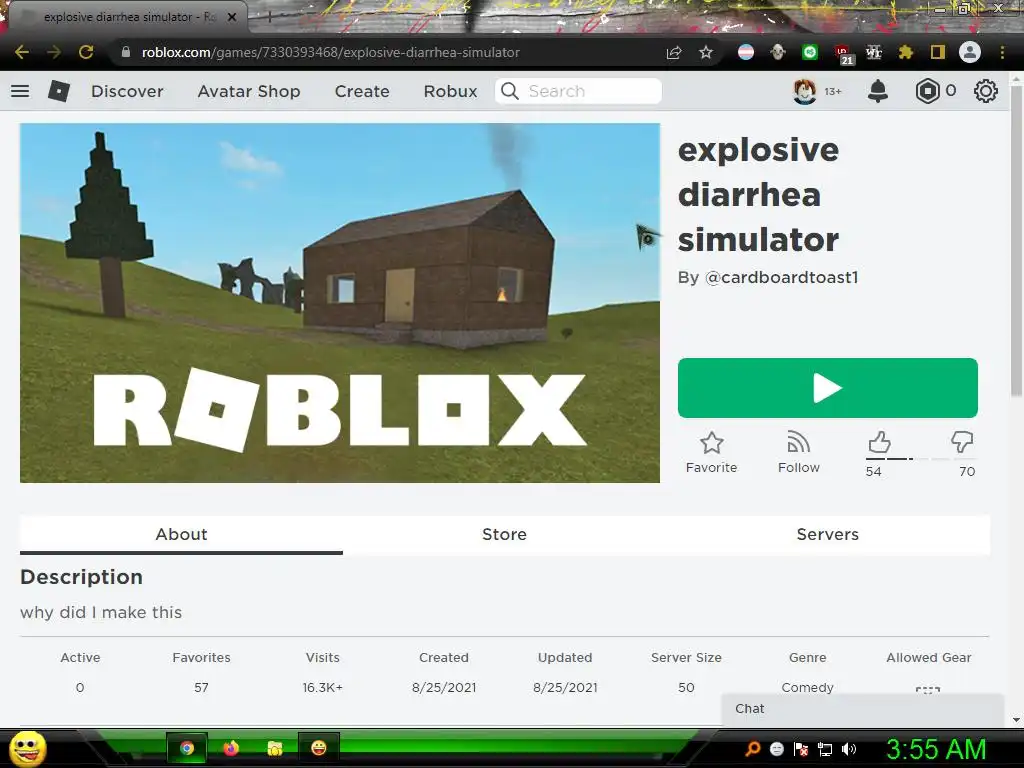1024x768 pixels.
Task: Bookmark this page with the star icon
Action: click(706, 52)
